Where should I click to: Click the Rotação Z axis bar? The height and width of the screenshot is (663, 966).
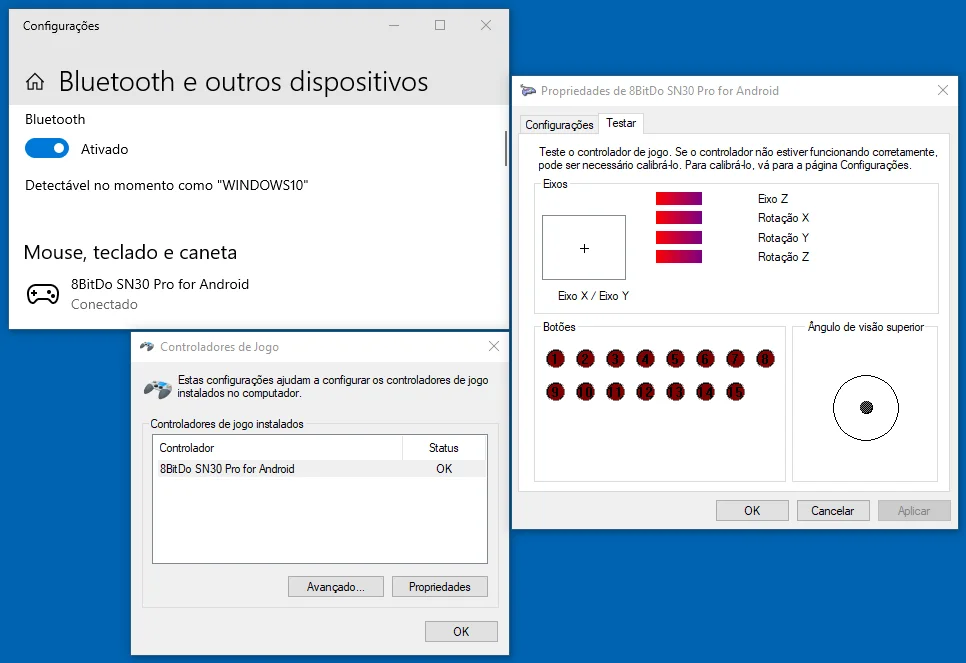678,256
